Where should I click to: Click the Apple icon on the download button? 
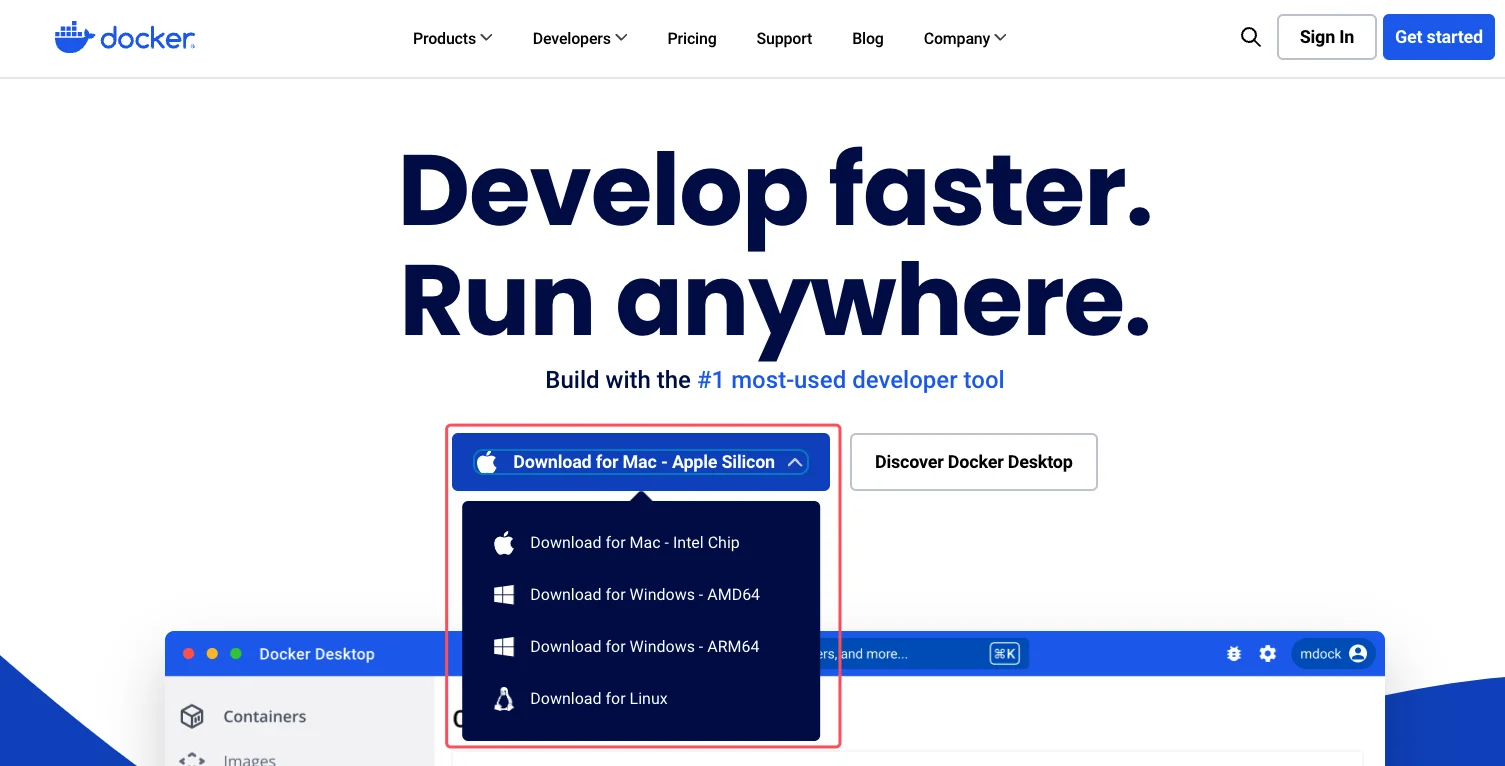click(x=488, y=462)
